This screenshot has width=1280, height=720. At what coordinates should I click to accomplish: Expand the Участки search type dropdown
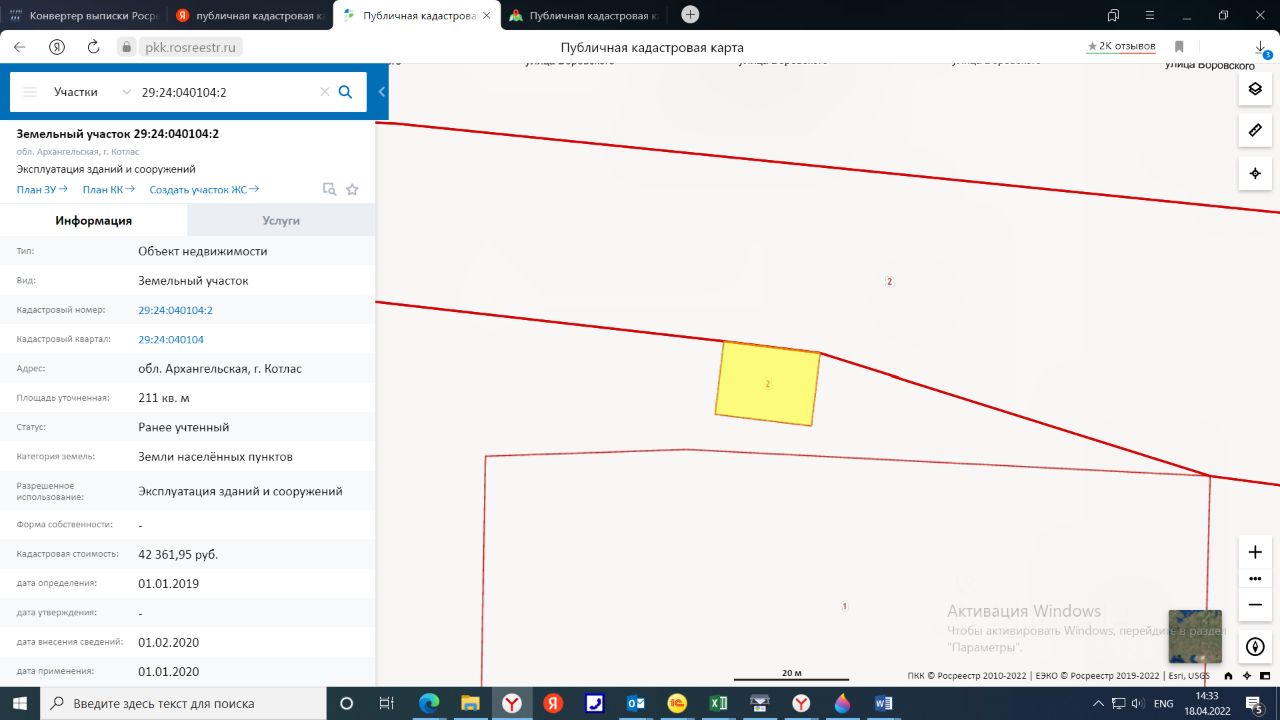(x=126, y=92)
